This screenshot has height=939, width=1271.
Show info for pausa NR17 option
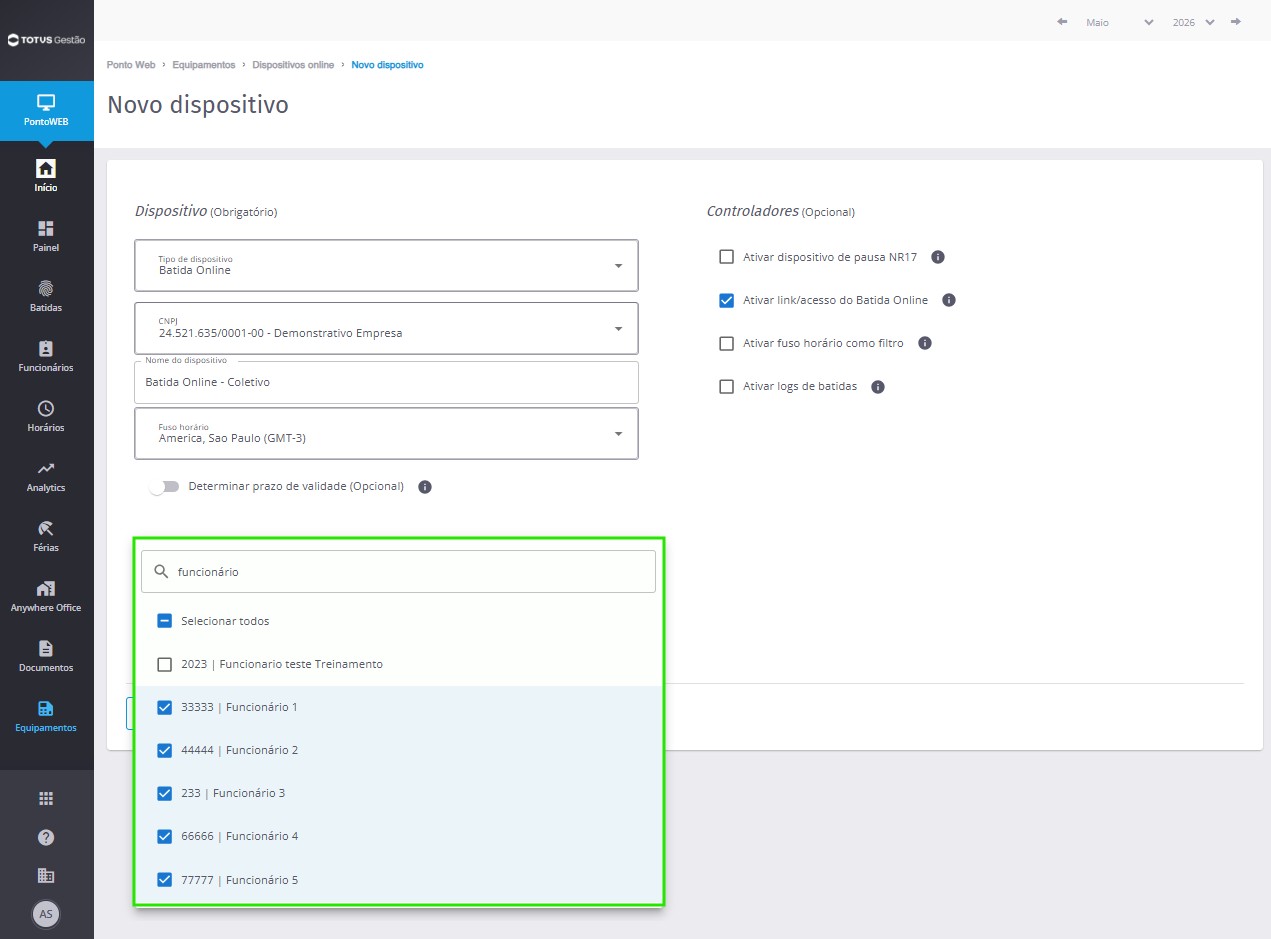[938, 257]
